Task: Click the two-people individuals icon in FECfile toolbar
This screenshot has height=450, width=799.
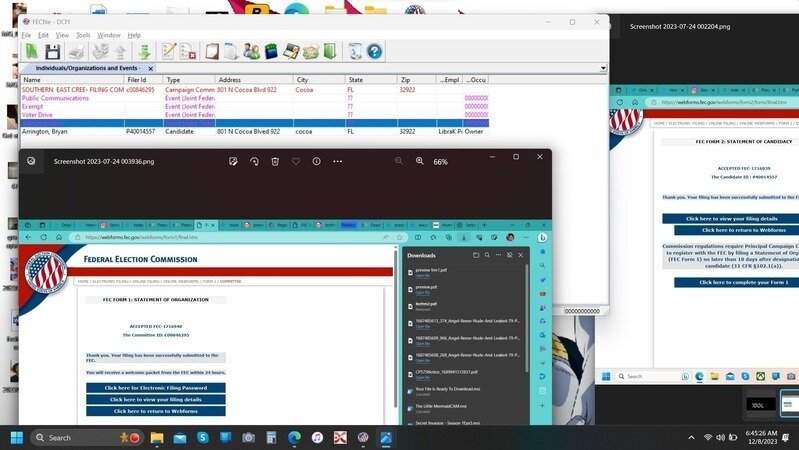Action: tap(251, 51)
